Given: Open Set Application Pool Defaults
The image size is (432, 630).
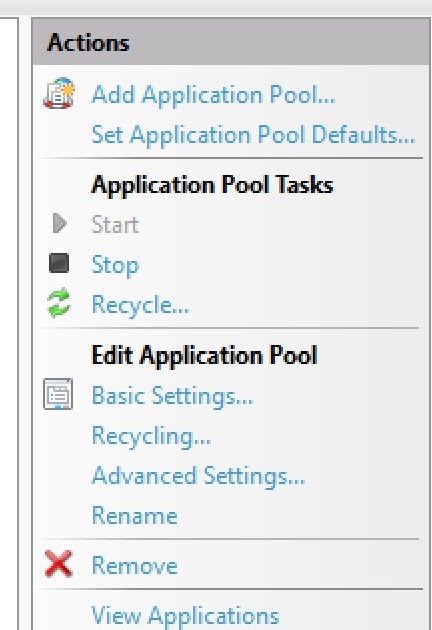Looking at the screenshot, I should (253, 134).
